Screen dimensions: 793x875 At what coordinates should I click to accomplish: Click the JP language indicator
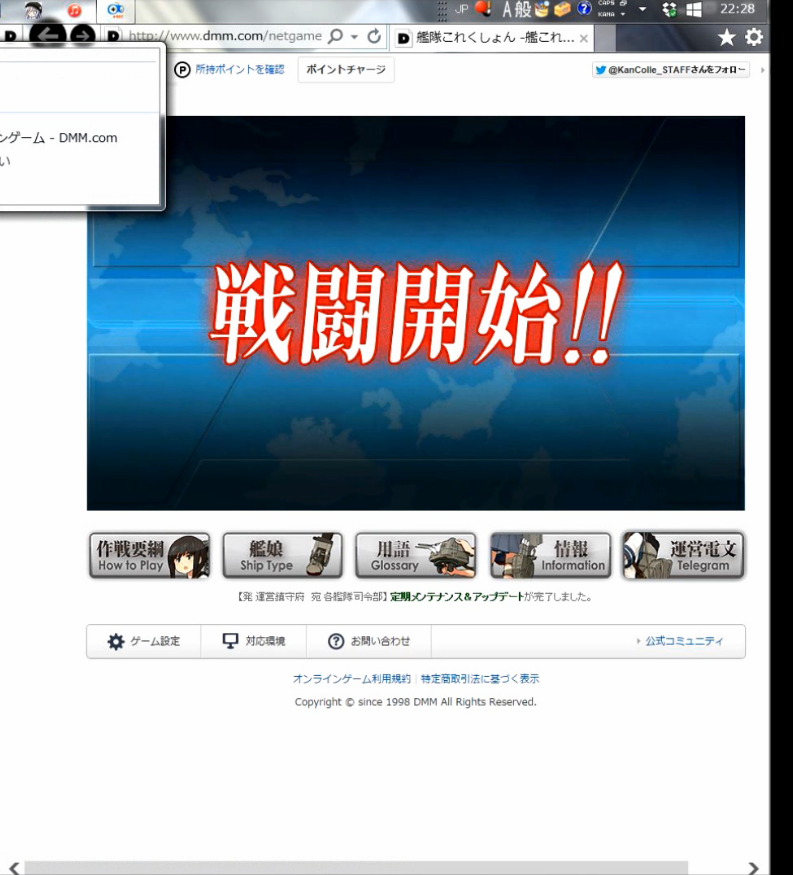(461, 9)
